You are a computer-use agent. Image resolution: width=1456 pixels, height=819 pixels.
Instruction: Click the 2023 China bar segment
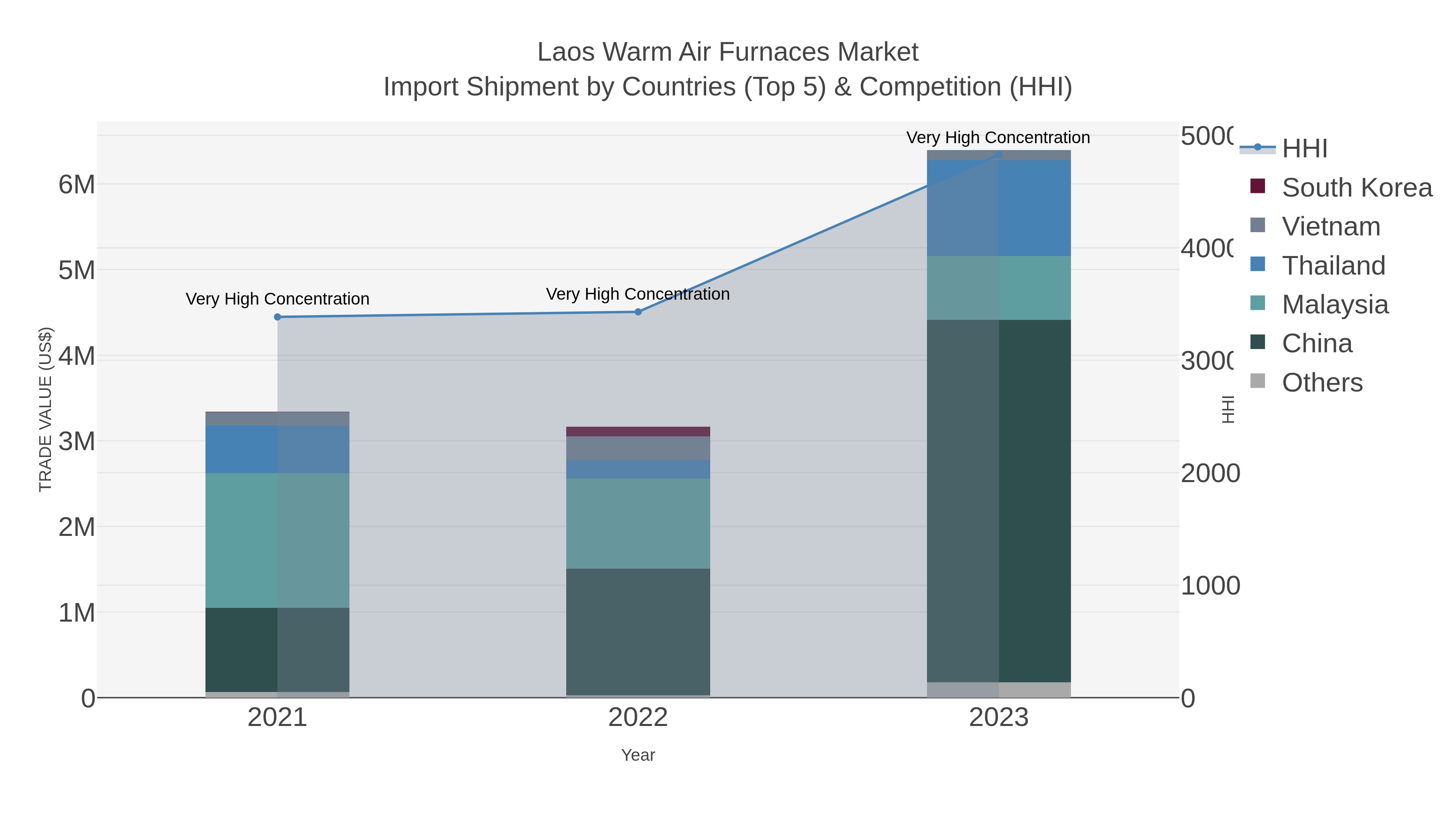pos(999,502)
